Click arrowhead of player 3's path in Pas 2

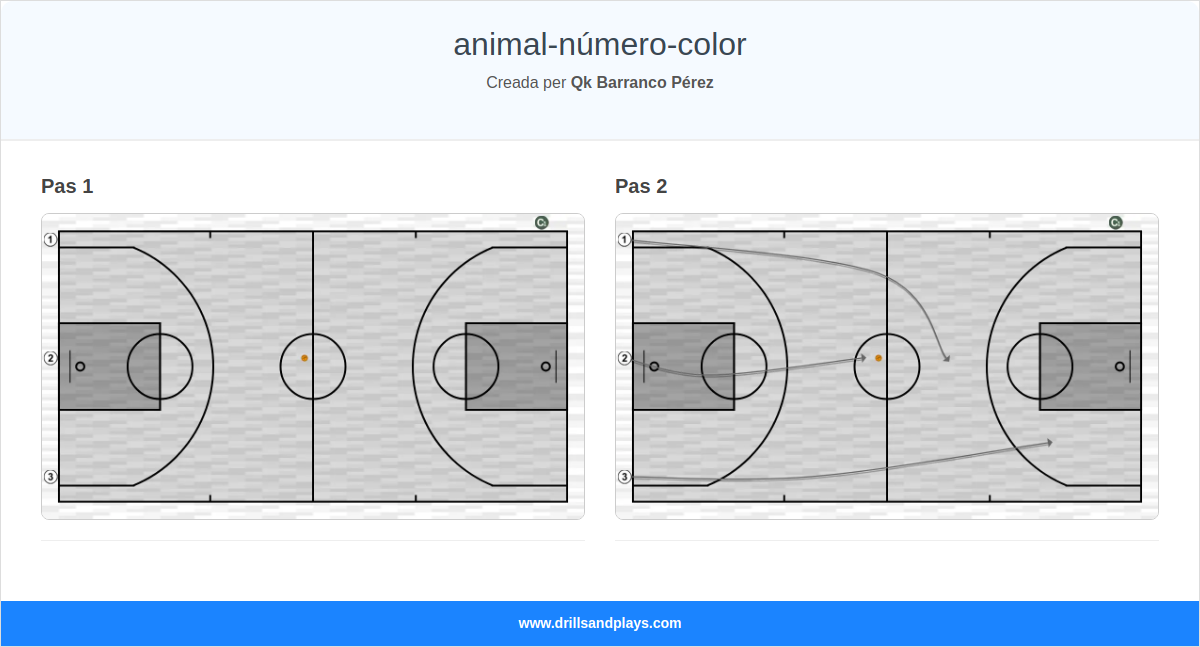tap(1049, 441)
